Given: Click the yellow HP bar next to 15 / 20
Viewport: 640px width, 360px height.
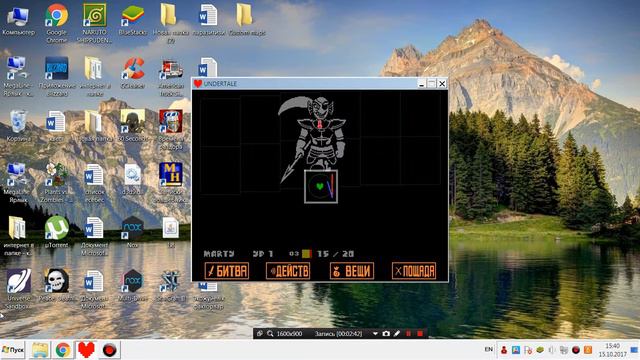Looking at the screenshot, I should 307,254.
